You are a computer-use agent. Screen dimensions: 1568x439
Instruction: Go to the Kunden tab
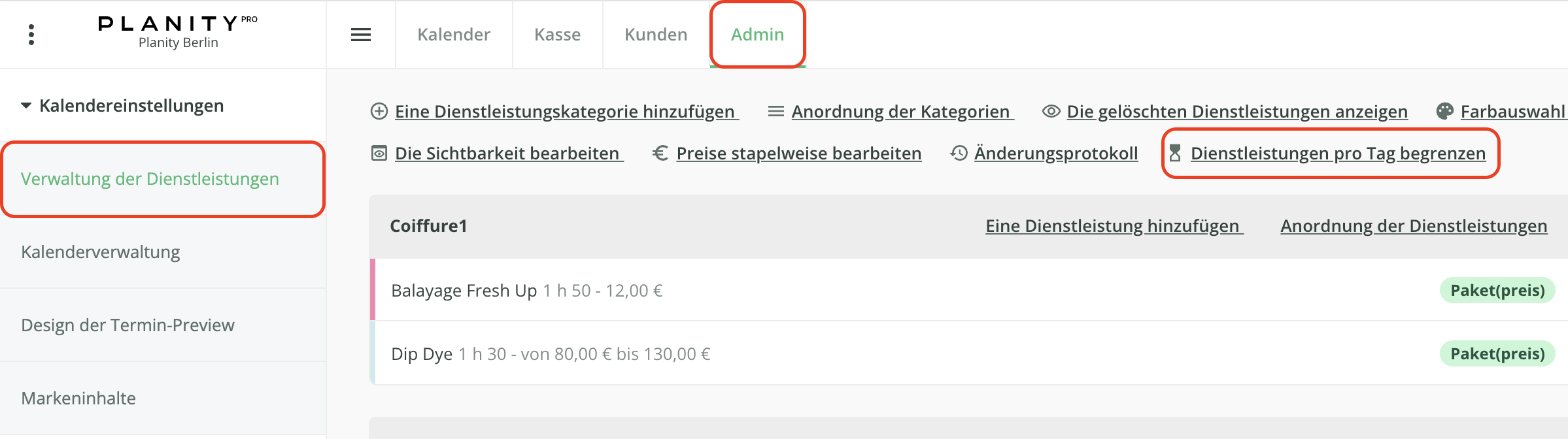[x=656, y=35]
